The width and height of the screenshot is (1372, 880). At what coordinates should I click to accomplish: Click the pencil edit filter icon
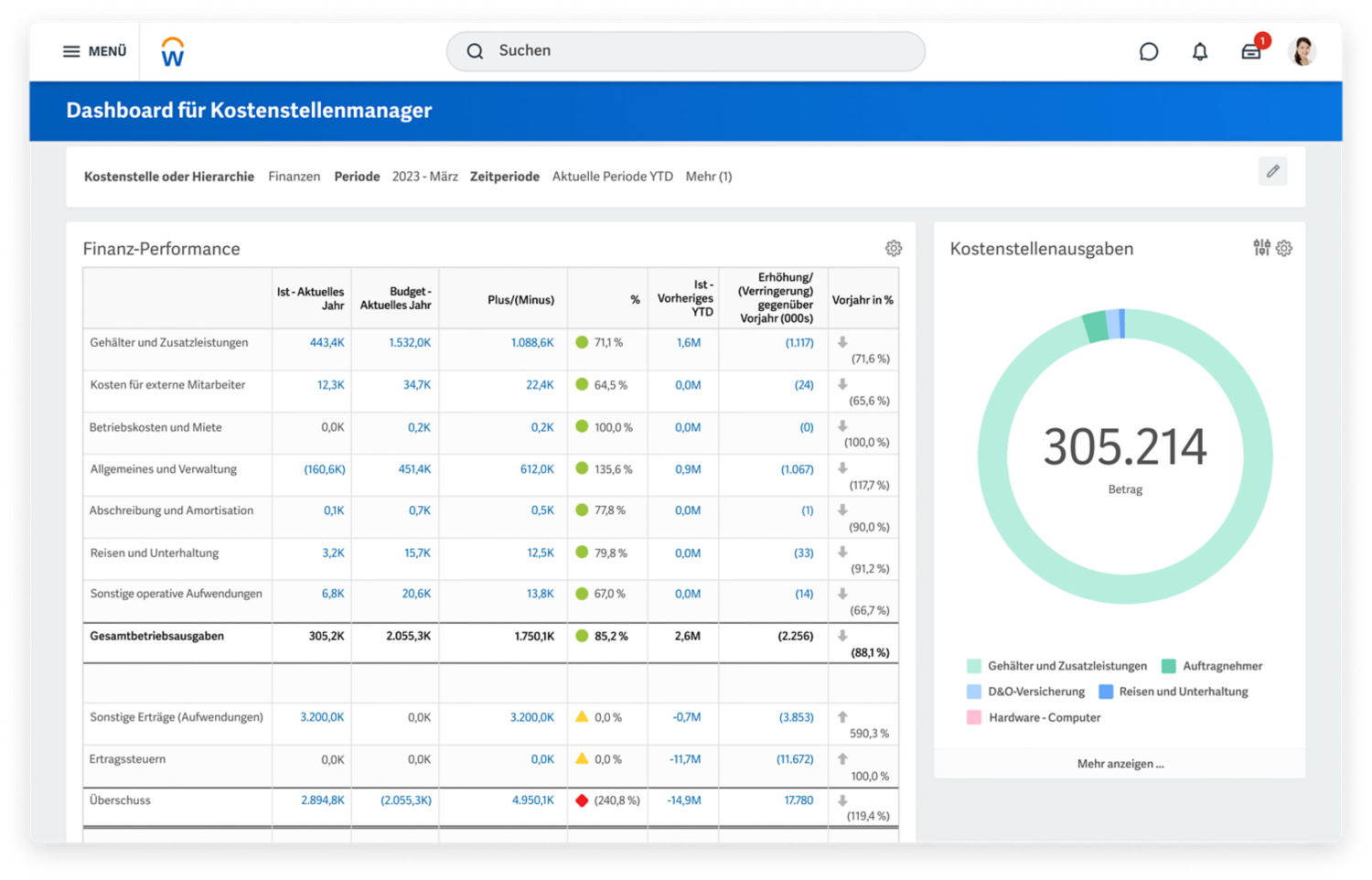(1272, 171)
